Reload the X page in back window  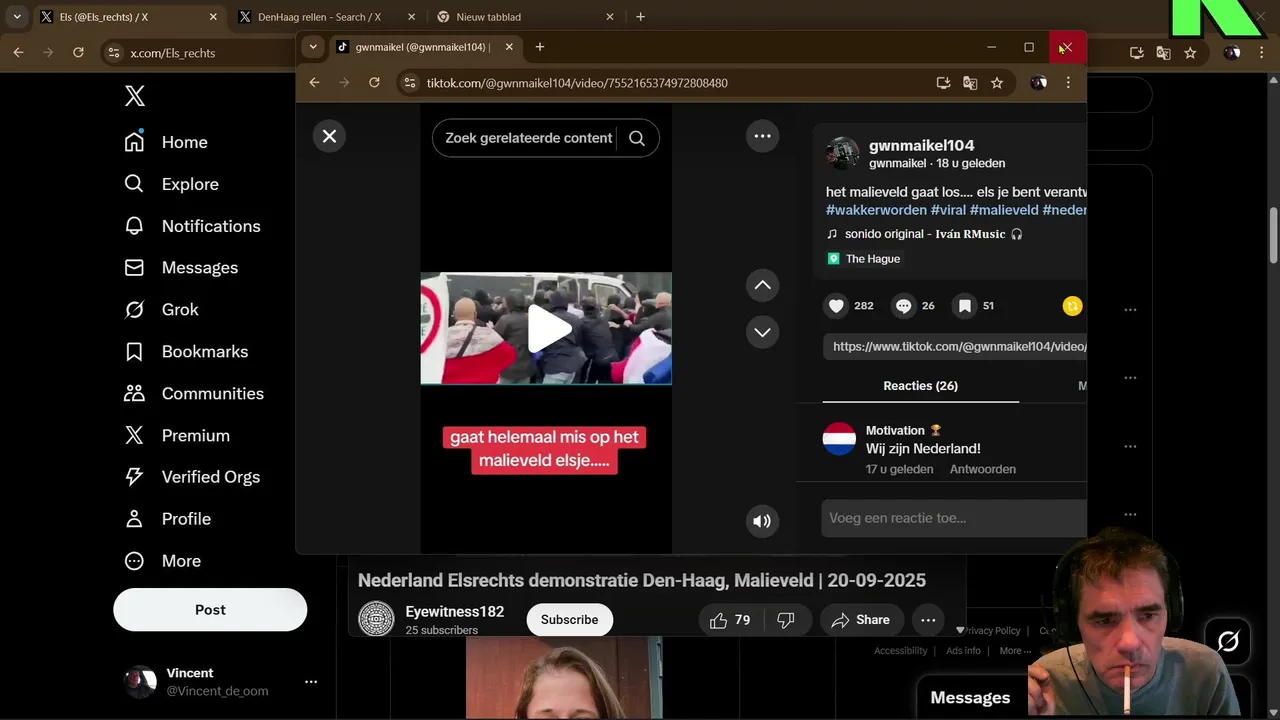pos(78,53)
